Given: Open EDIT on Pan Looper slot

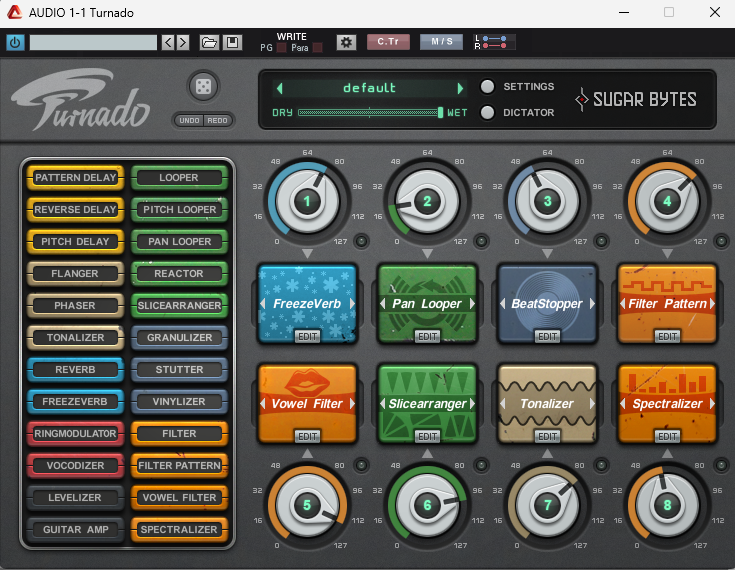Looking at the screenshot, I should tap(428, 337).
